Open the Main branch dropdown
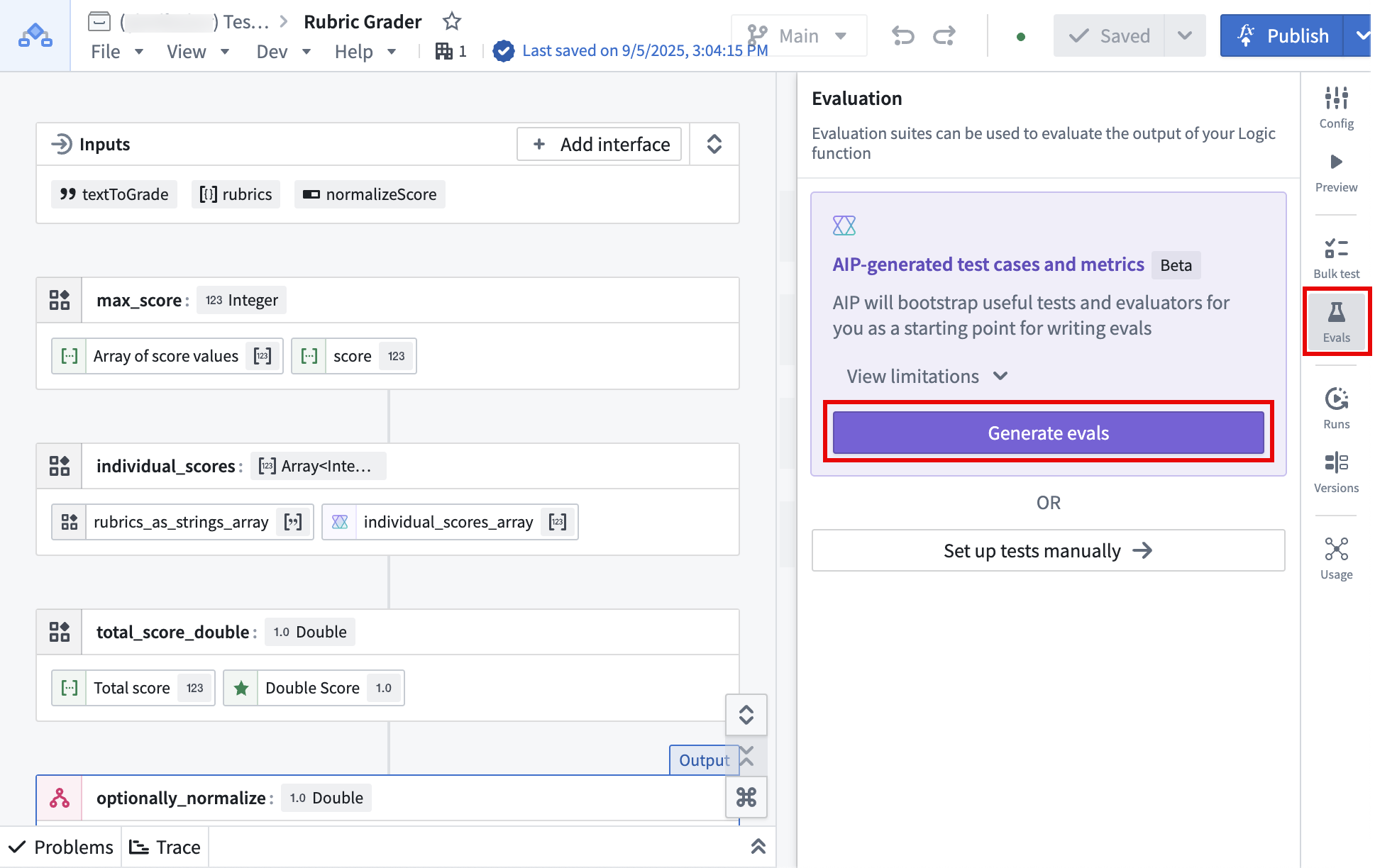The height and width of the screenshot is (868, 1375). click(x=797, y=35)
